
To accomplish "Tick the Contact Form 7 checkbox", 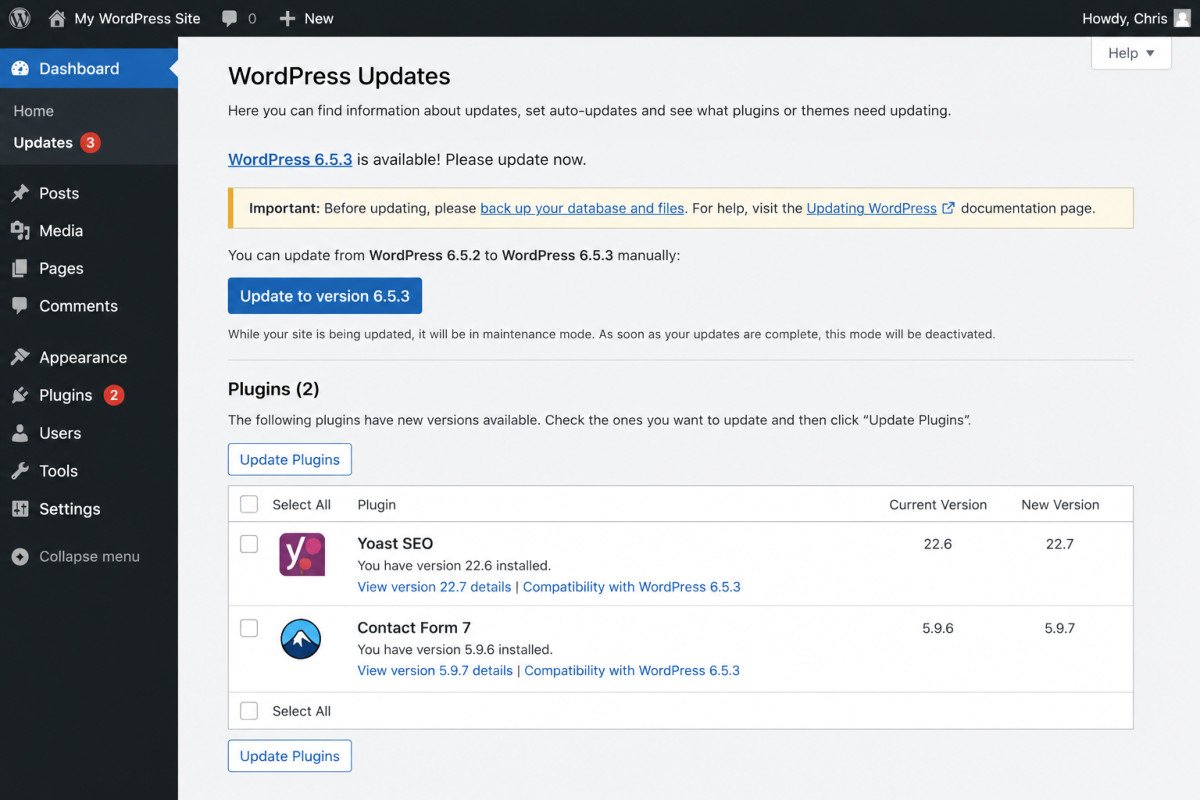I will [x=249, y=628].
